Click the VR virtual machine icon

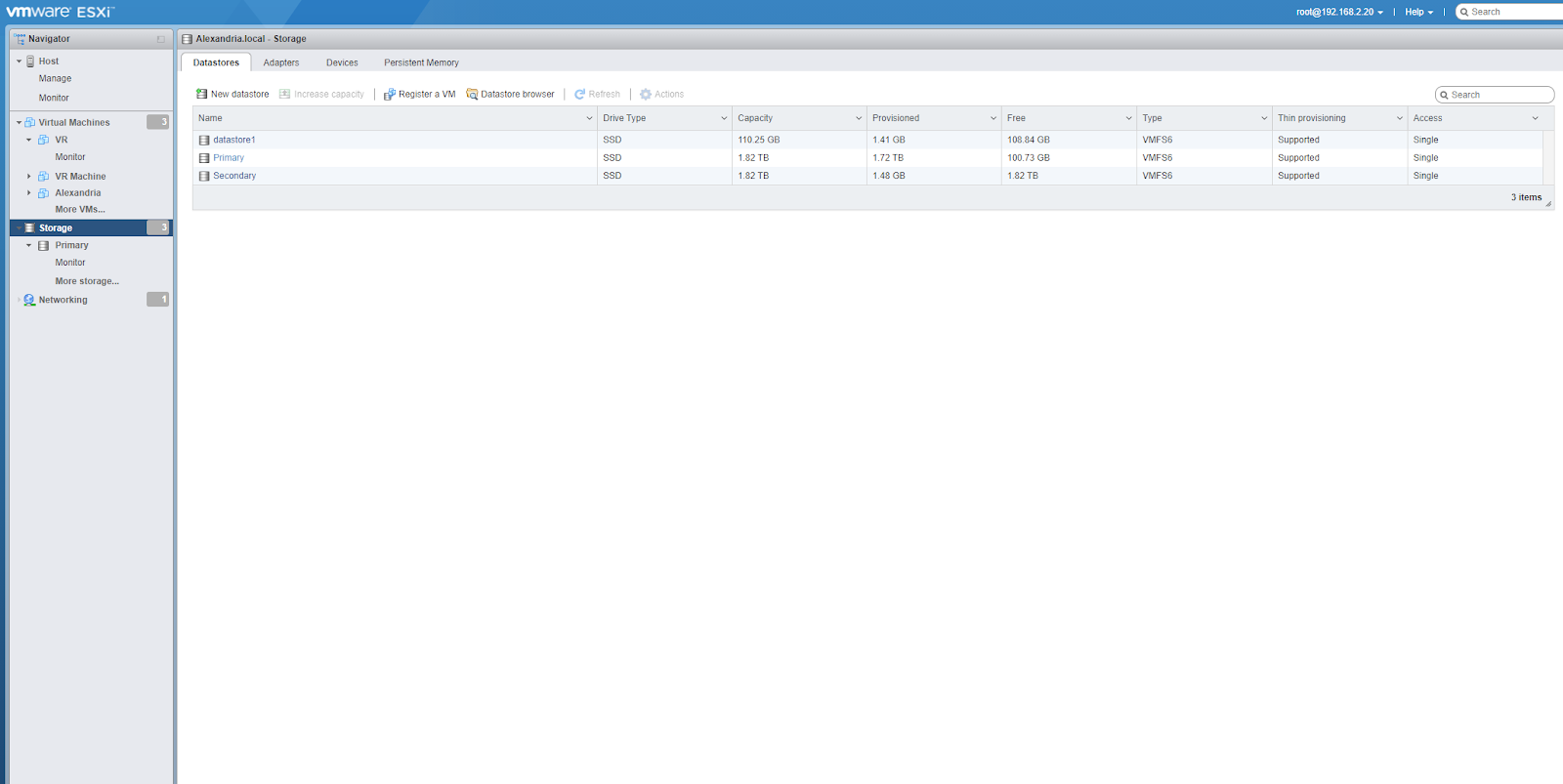pyautogui.click(x=43, y=140)
